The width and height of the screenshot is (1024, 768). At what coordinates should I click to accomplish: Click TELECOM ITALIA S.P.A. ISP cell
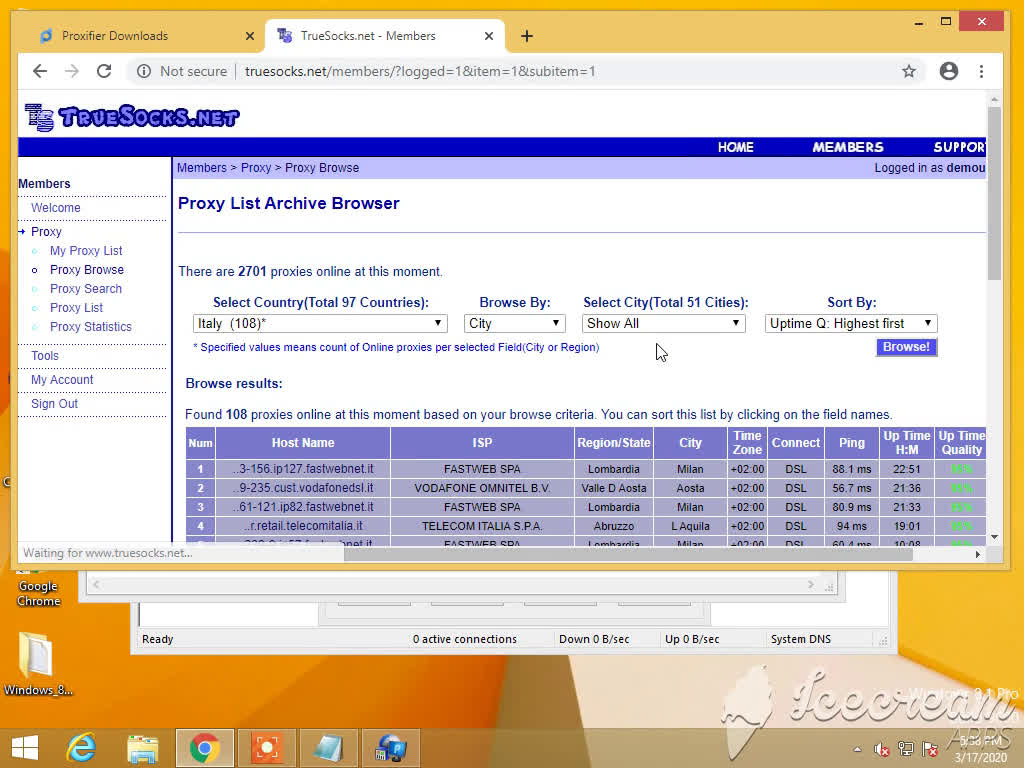coord(482,526)
